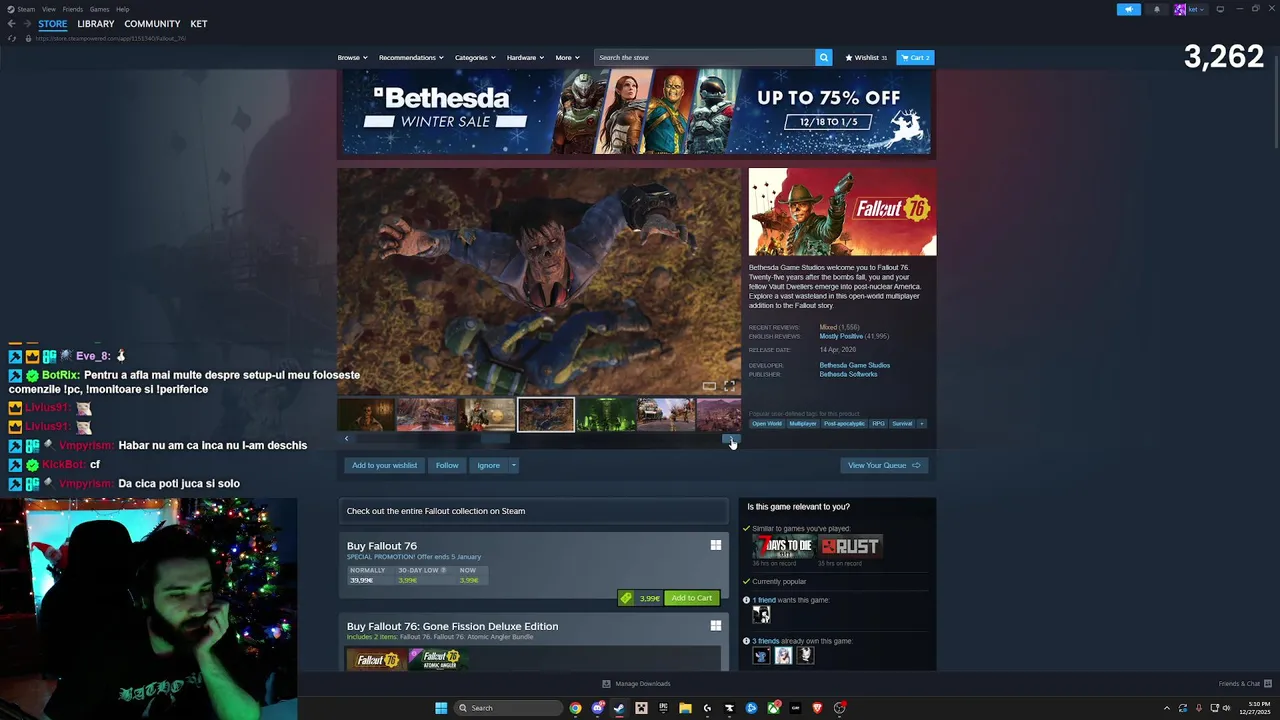Open File Explorer from the taskbar
Viewport: 1280px width, 720px height.
[x=685, y=708]
